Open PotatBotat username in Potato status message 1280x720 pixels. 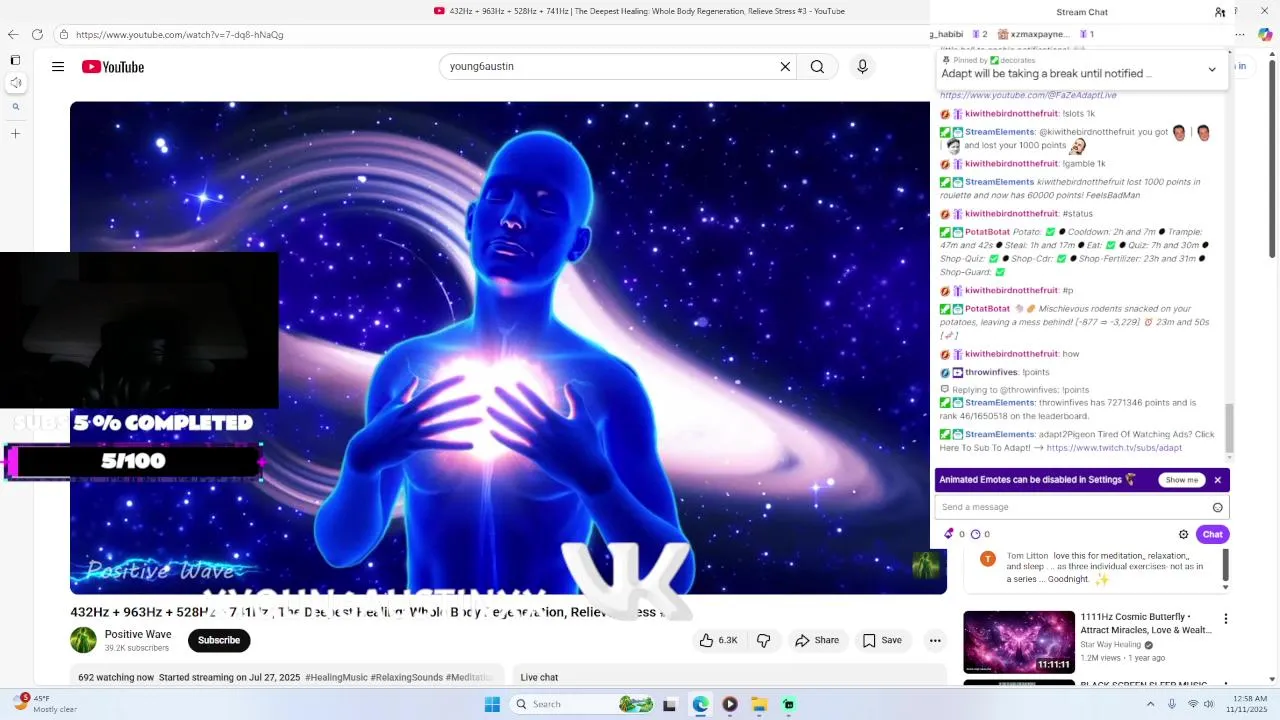pyautogui.click(x=987, y=232)
